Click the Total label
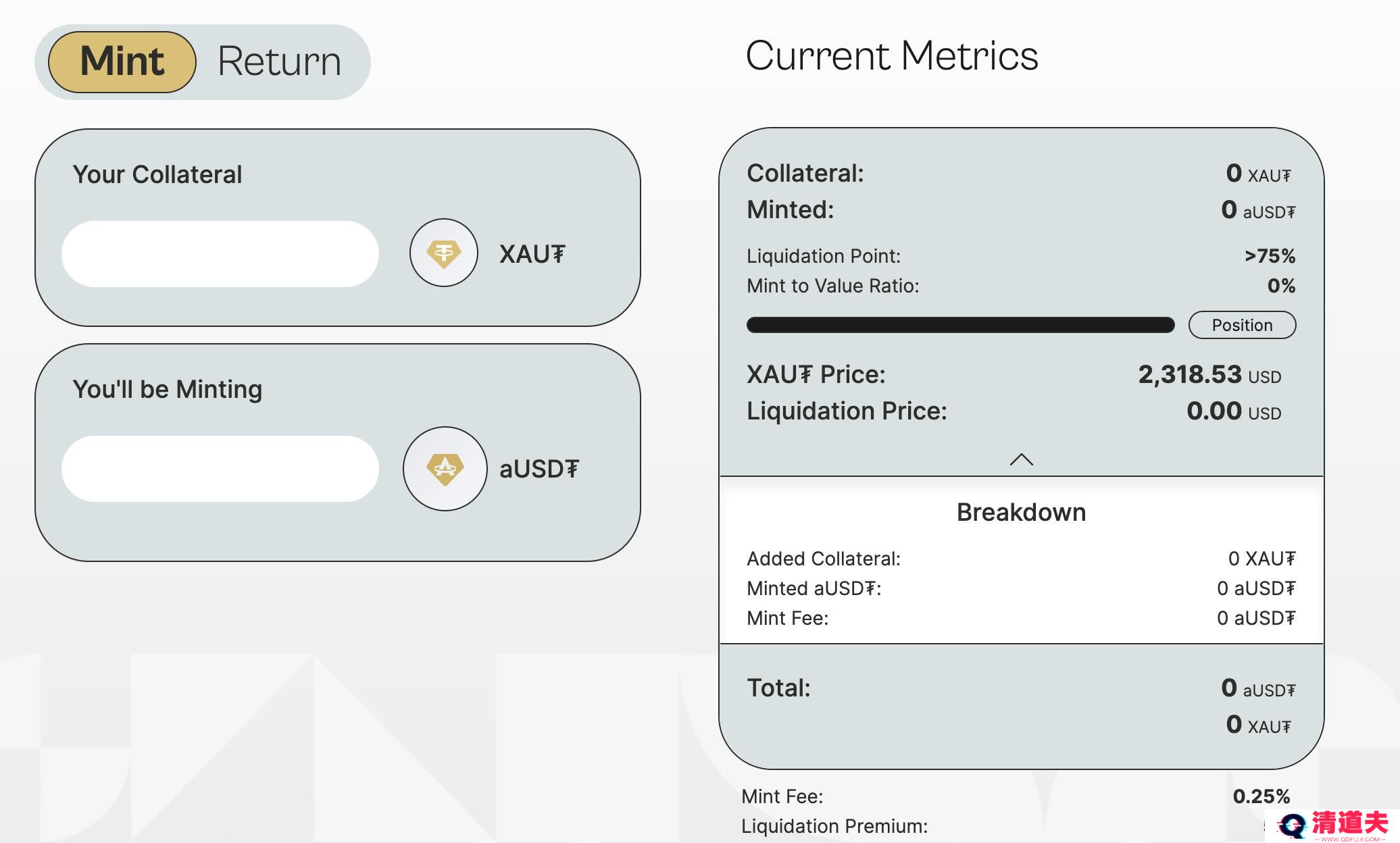Screen dimensions: 1400x843 tap(778, 688)
